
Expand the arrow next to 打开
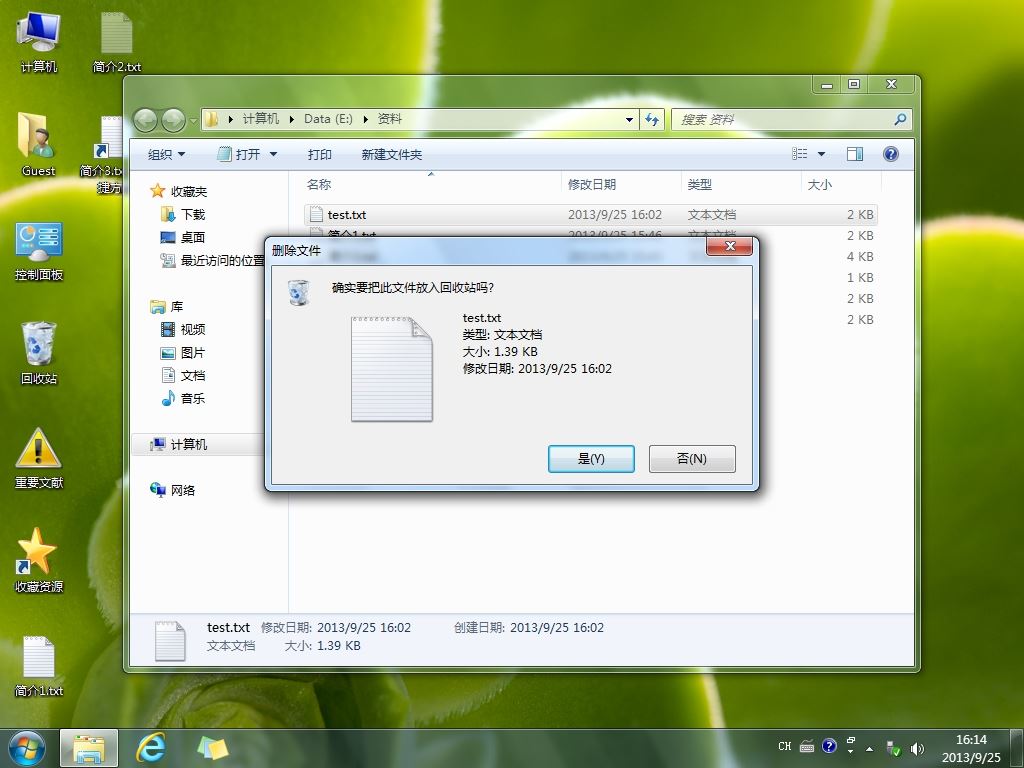(x=274, y=155)
